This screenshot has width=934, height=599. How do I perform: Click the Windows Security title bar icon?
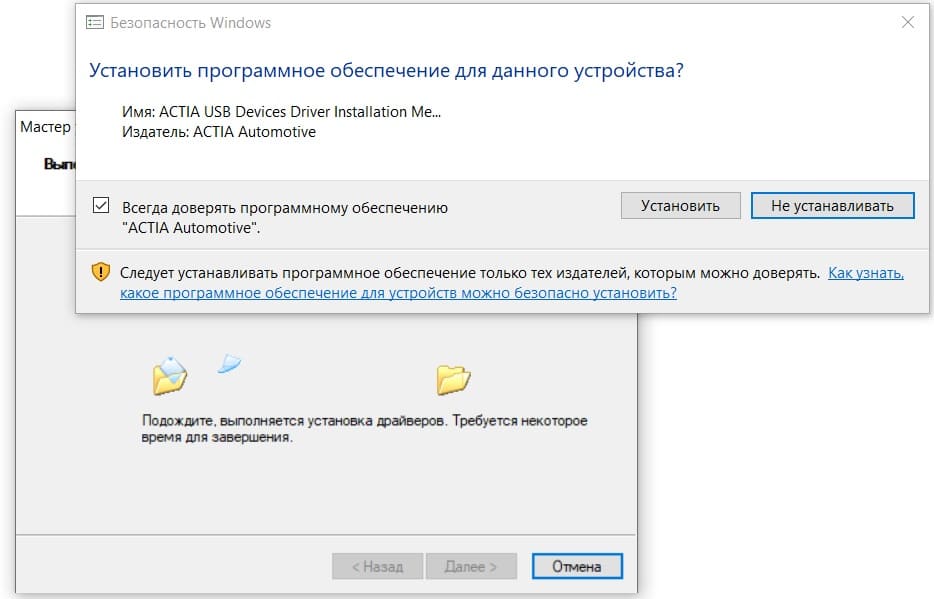[95, 22]
